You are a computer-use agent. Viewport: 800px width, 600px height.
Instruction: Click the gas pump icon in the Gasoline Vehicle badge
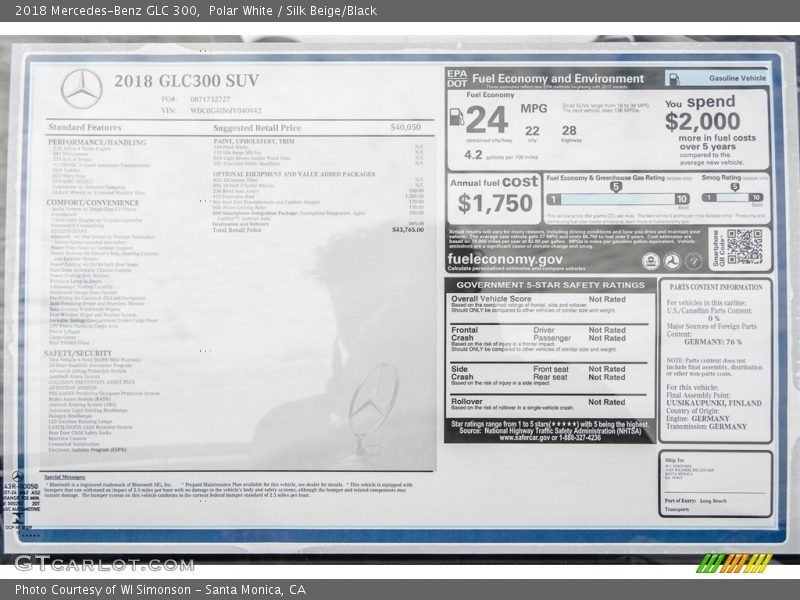click(674, 79)
